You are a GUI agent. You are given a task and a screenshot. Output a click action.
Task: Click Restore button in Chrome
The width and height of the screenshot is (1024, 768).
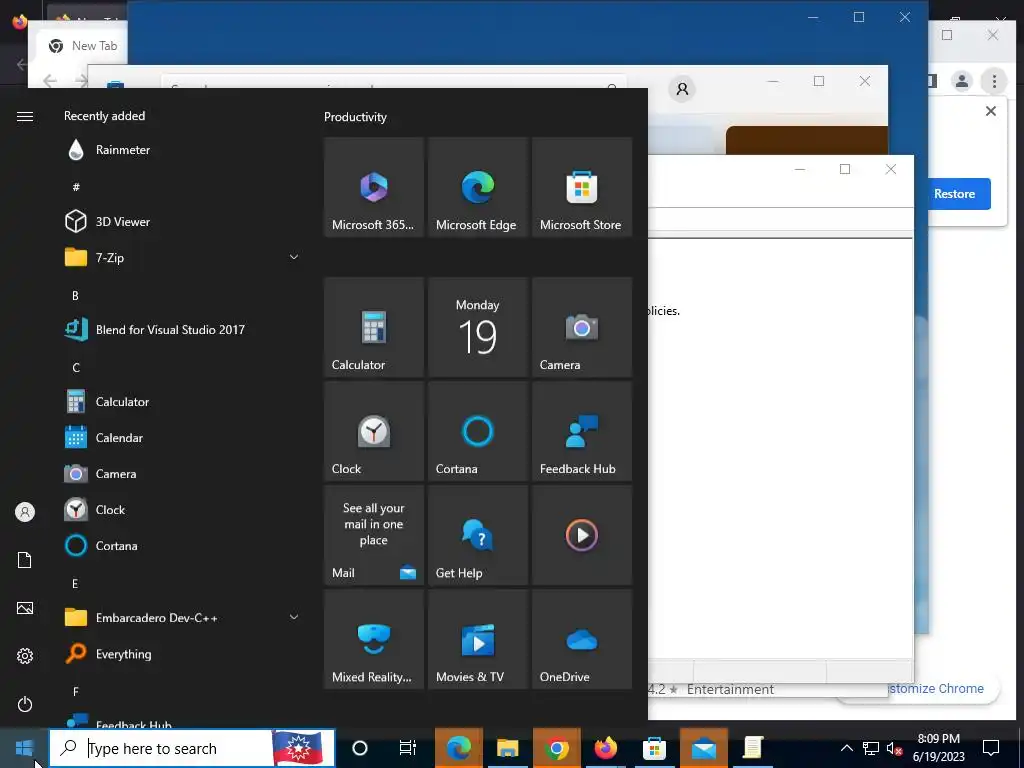click(955, 194)
